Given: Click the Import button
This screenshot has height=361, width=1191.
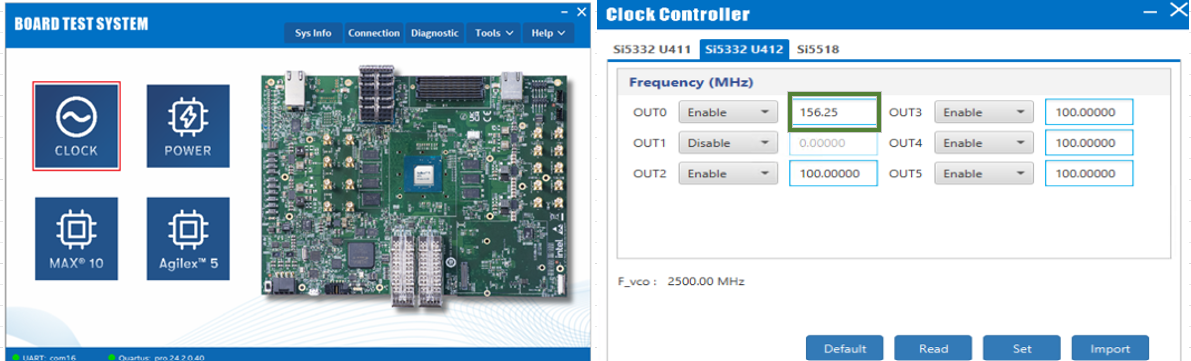Looking at the screenshot, I should click(x=1110, y=348).
